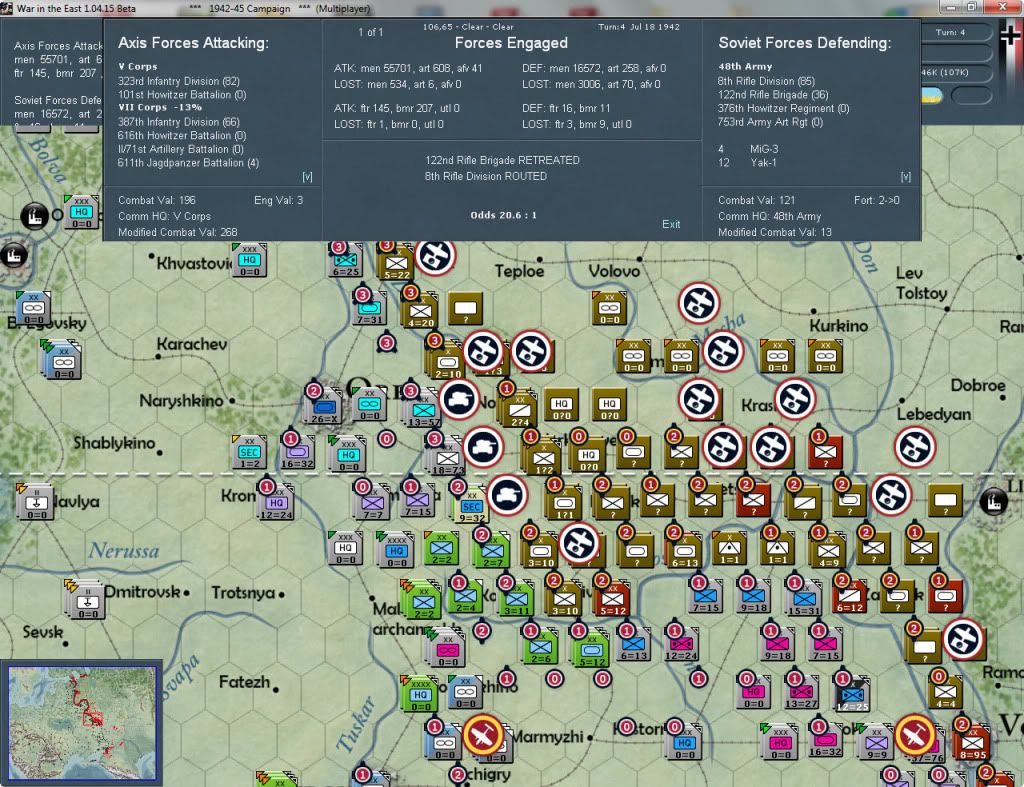1024x787 pixels.
Task: Select the green infantry counter 2=6
Action: [x=541, y=647]
